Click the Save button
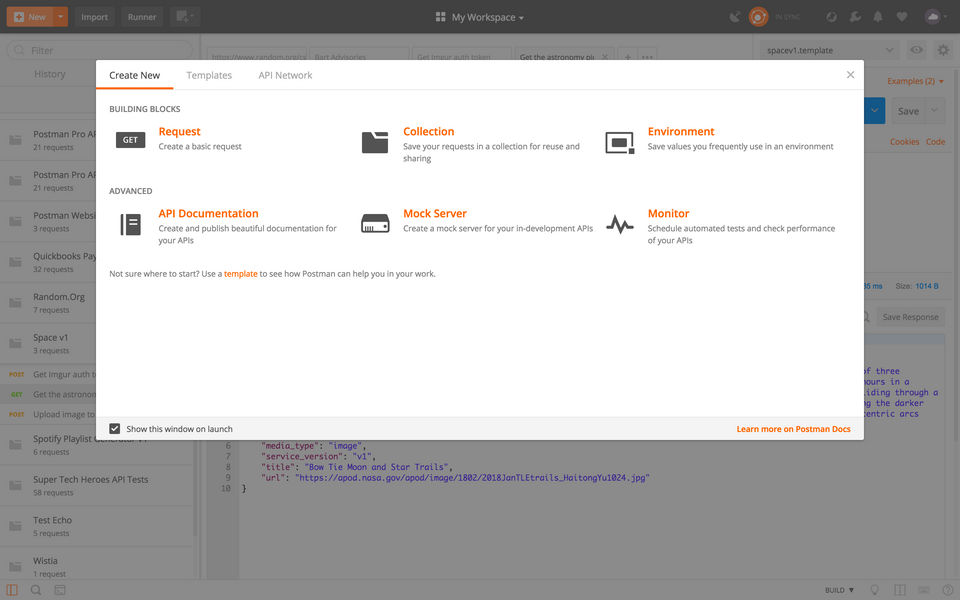Image resolution: width=960 pixels, height=600 pixels. pyautogui.click(x=909, y=111)
